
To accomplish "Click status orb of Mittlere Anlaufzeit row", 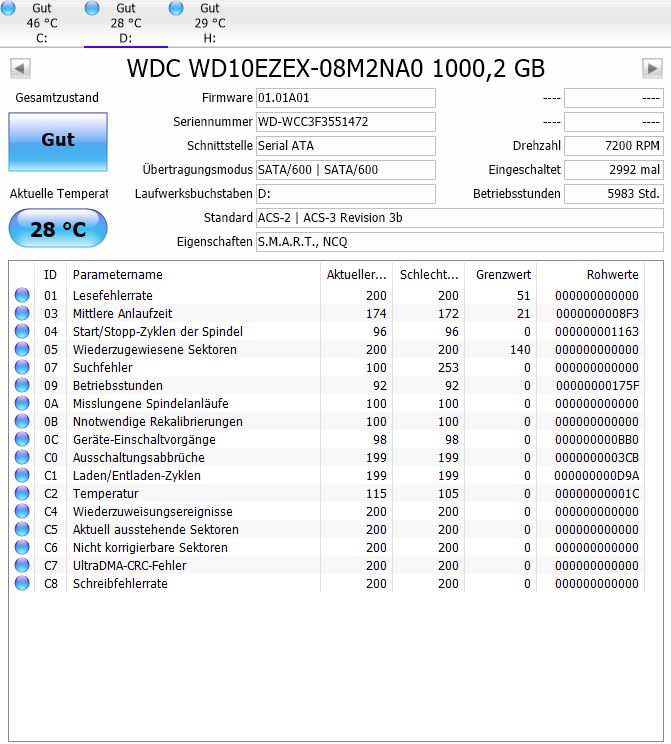I will click(22, 313).
